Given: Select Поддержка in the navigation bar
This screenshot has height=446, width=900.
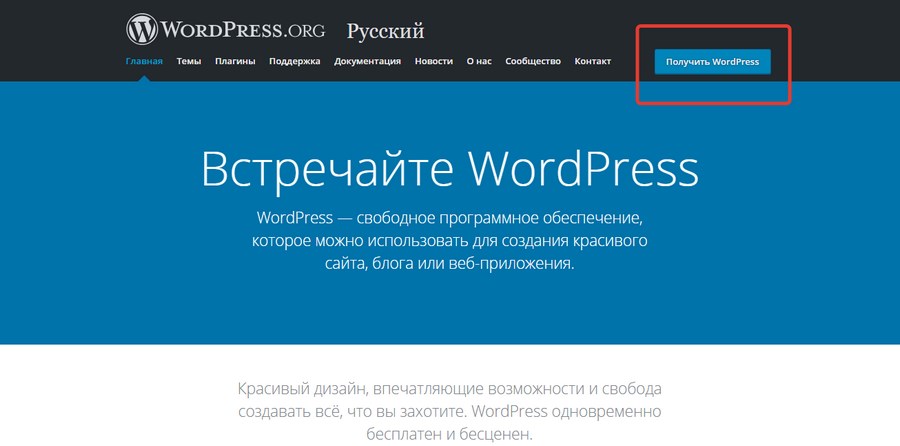Looking at the screenshot, I should pyautogui.click(x=295, y=61).
